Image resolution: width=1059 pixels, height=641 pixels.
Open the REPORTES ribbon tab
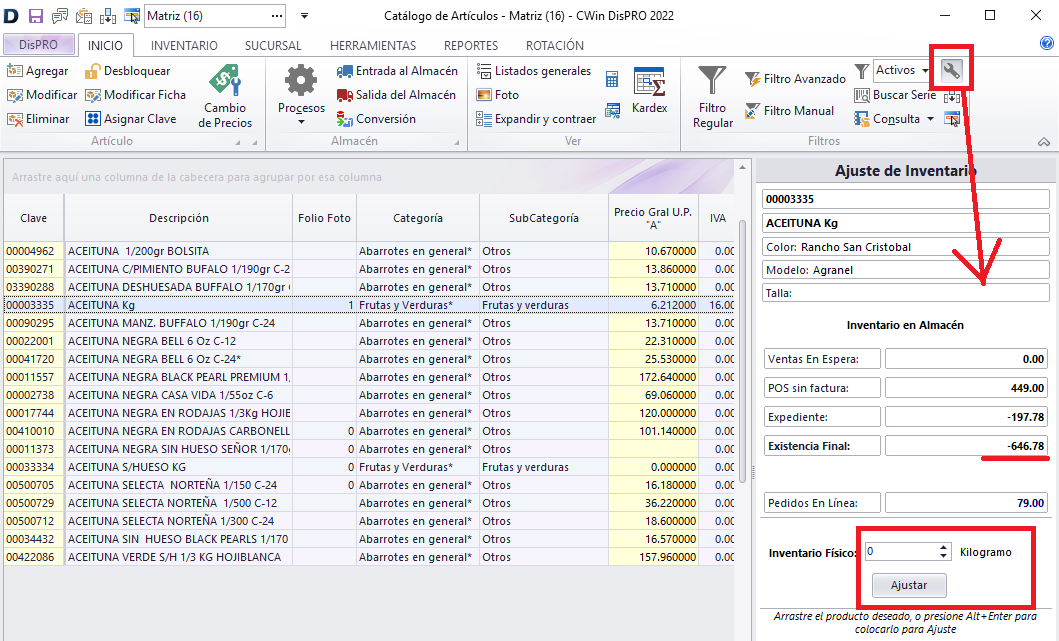coord(470,46)
